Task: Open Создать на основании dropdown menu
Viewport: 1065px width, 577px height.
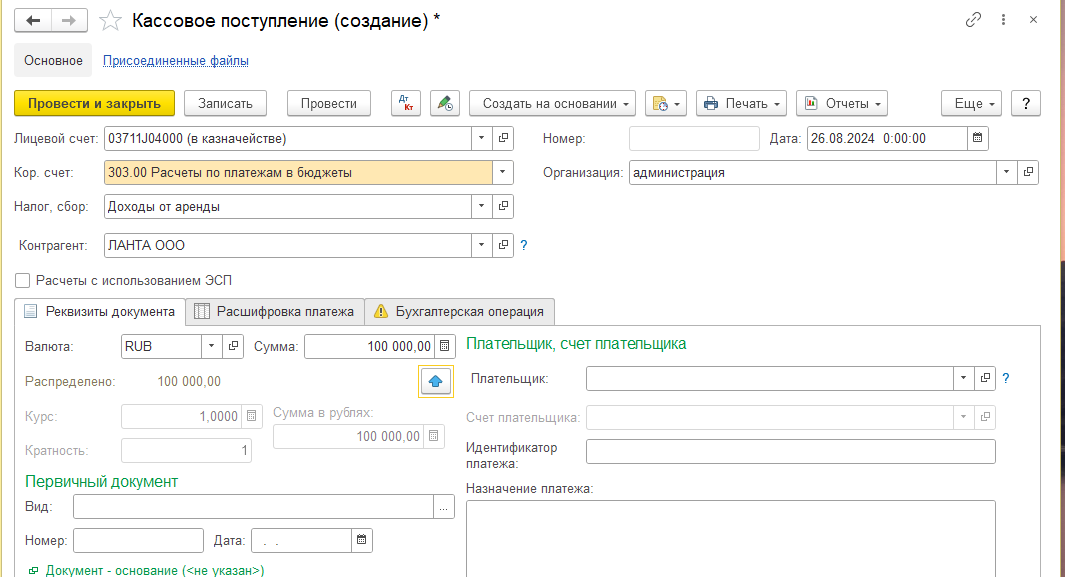Action: click(552, 103)
